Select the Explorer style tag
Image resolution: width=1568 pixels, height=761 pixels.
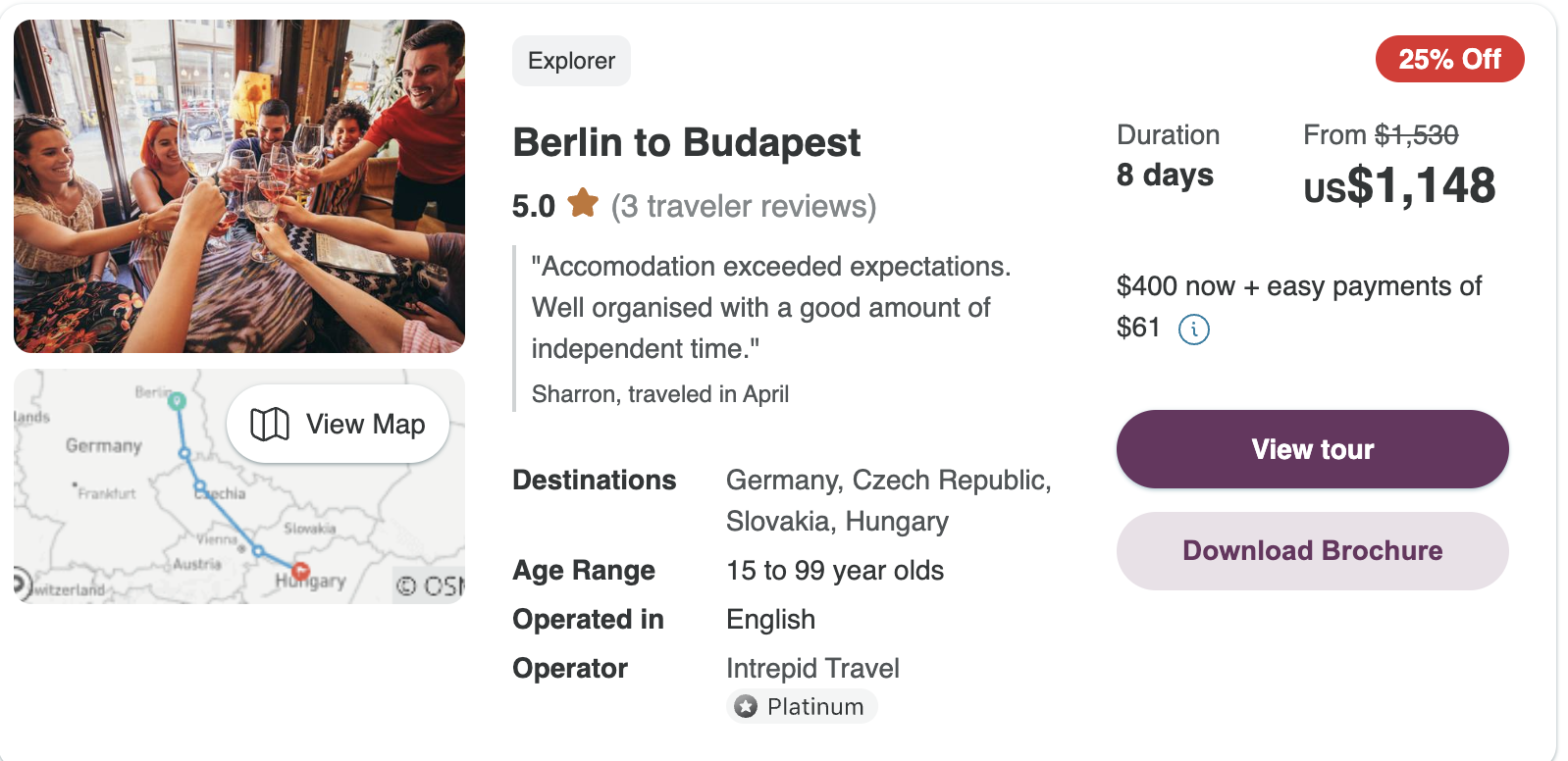(571, 61)
